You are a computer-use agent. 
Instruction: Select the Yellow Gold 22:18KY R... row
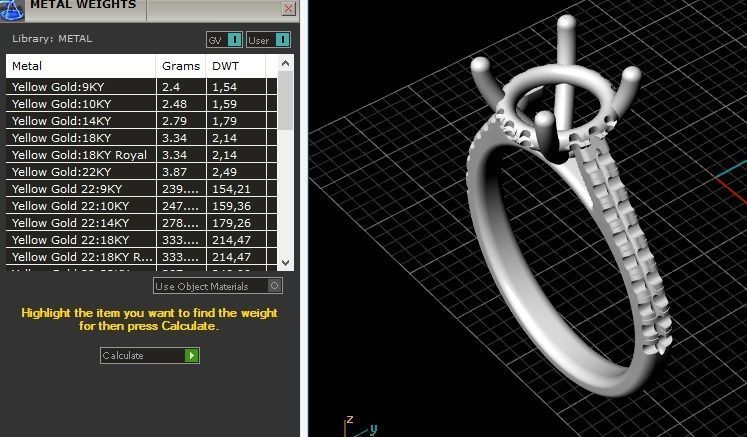click(141, 257)
